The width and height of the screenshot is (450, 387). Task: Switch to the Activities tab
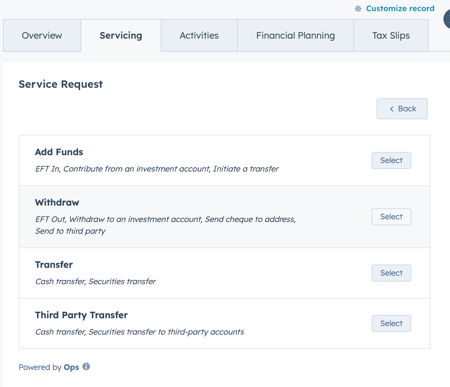tap(199, 35)
